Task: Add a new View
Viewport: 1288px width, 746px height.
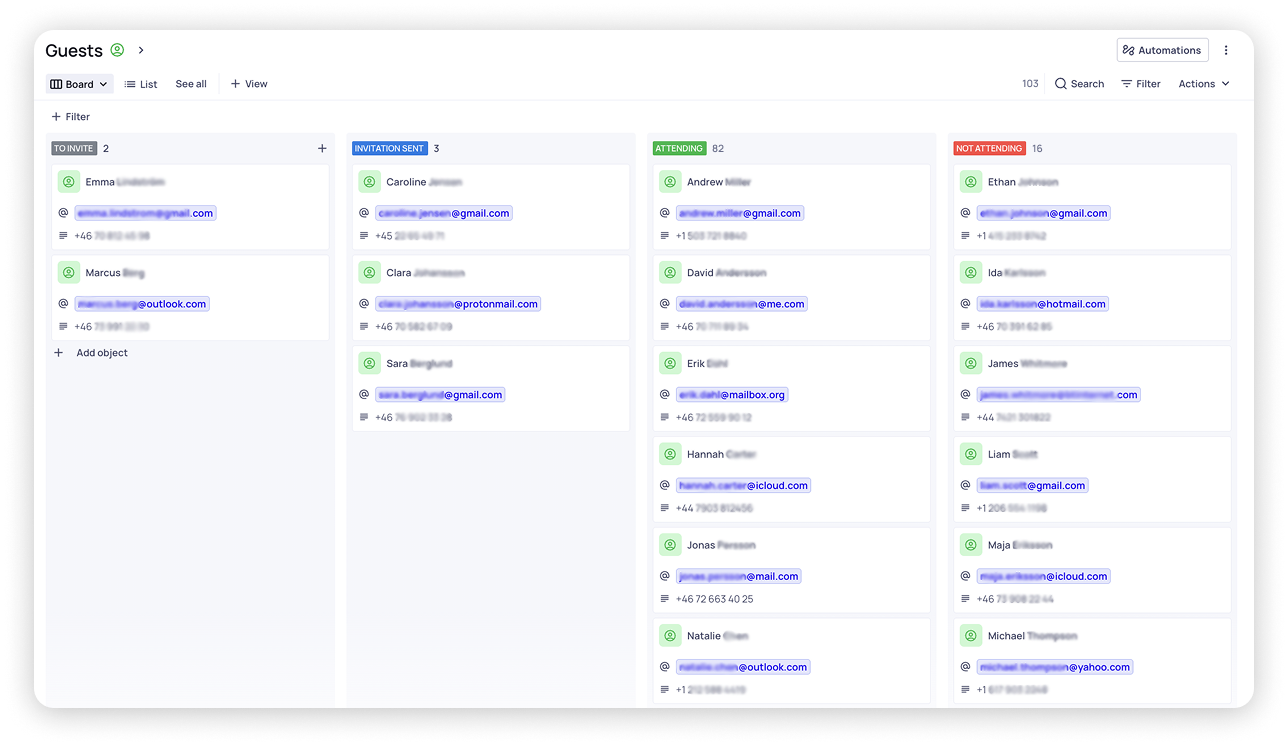Action: pyautogui.click(x=249, y=84)
